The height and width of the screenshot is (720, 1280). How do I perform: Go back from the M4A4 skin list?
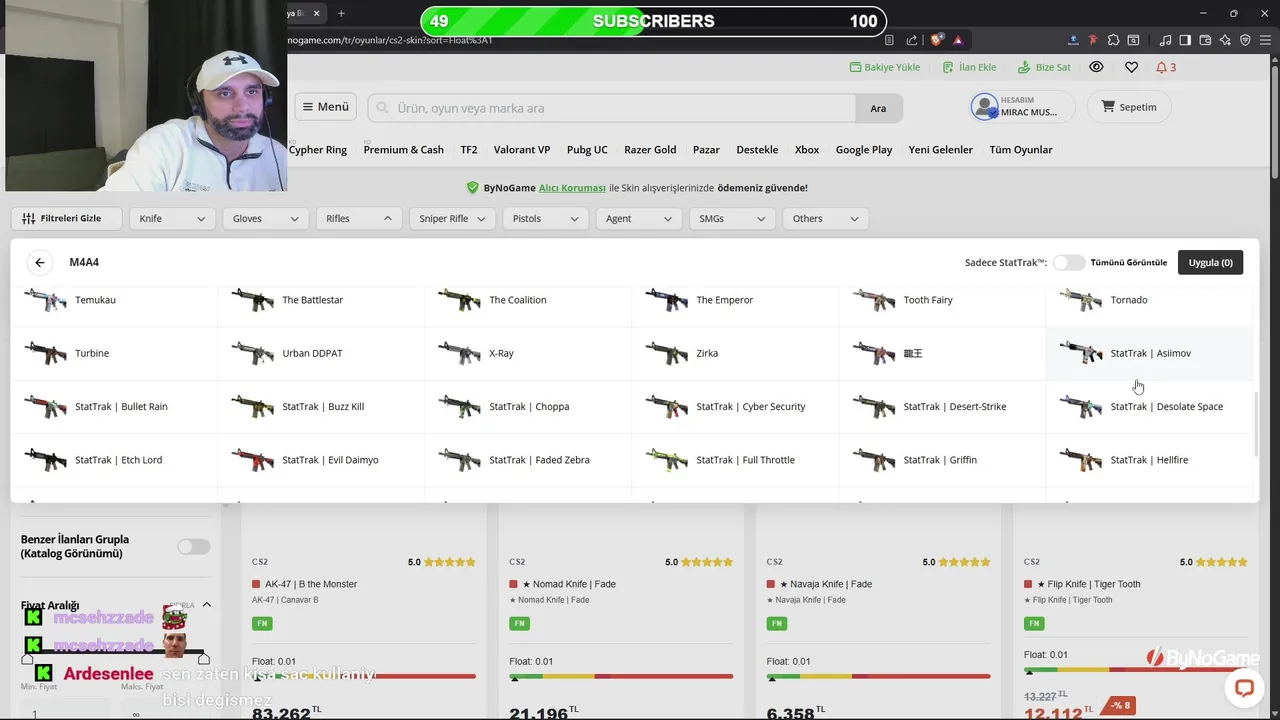40,262
